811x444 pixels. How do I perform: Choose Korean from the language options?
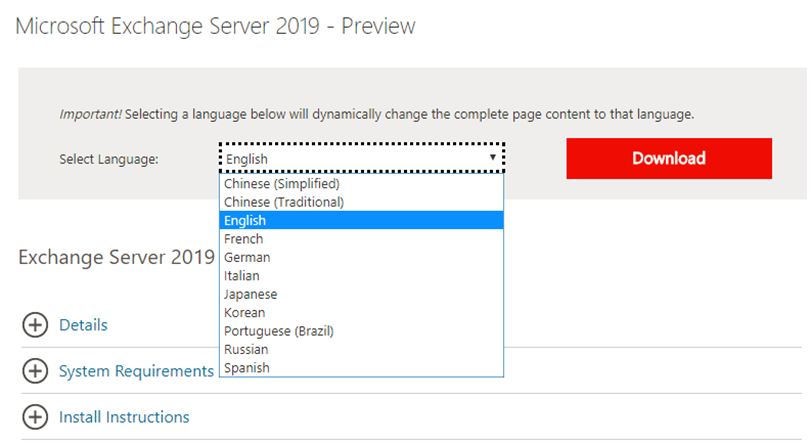(x=361, y=313)
